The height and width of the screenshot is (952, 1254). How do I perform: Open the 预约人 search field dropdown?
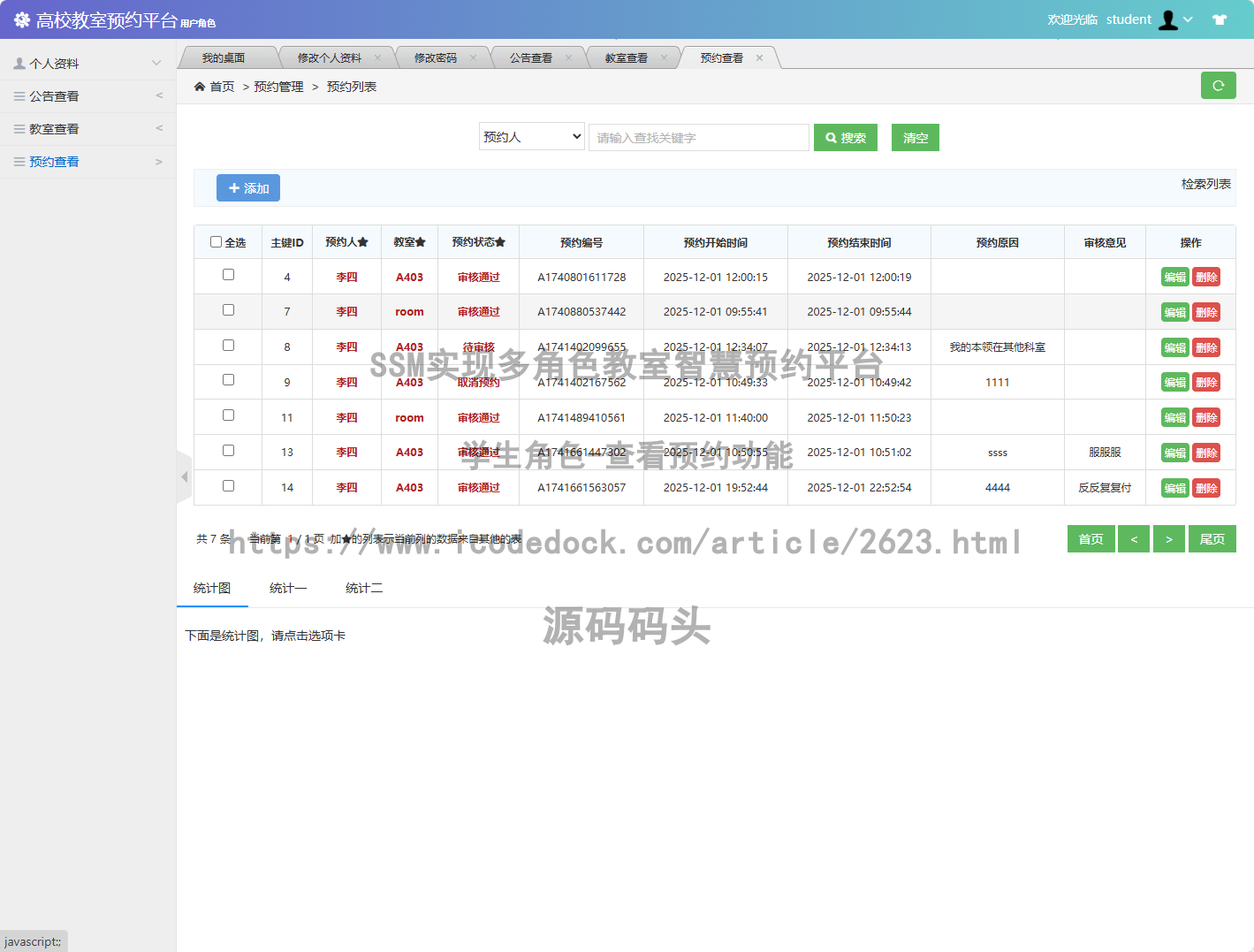532,137
